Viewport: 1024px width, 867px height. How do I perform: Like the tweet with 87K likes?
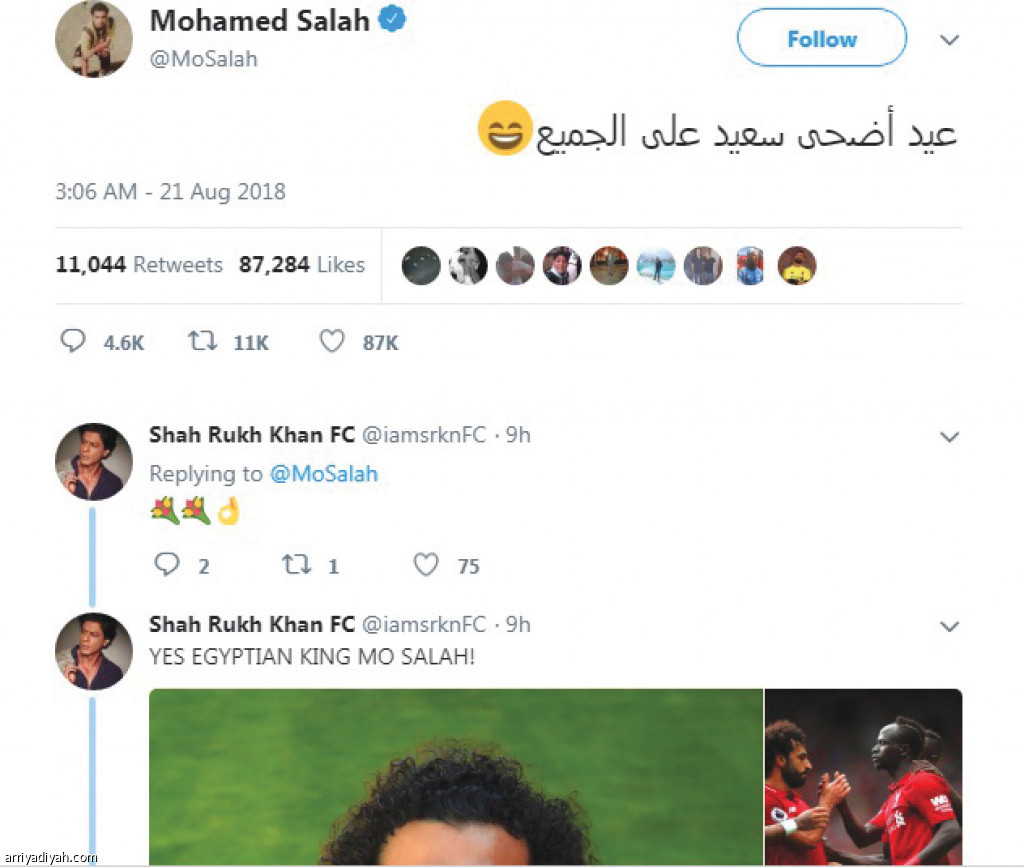(332, 341)
